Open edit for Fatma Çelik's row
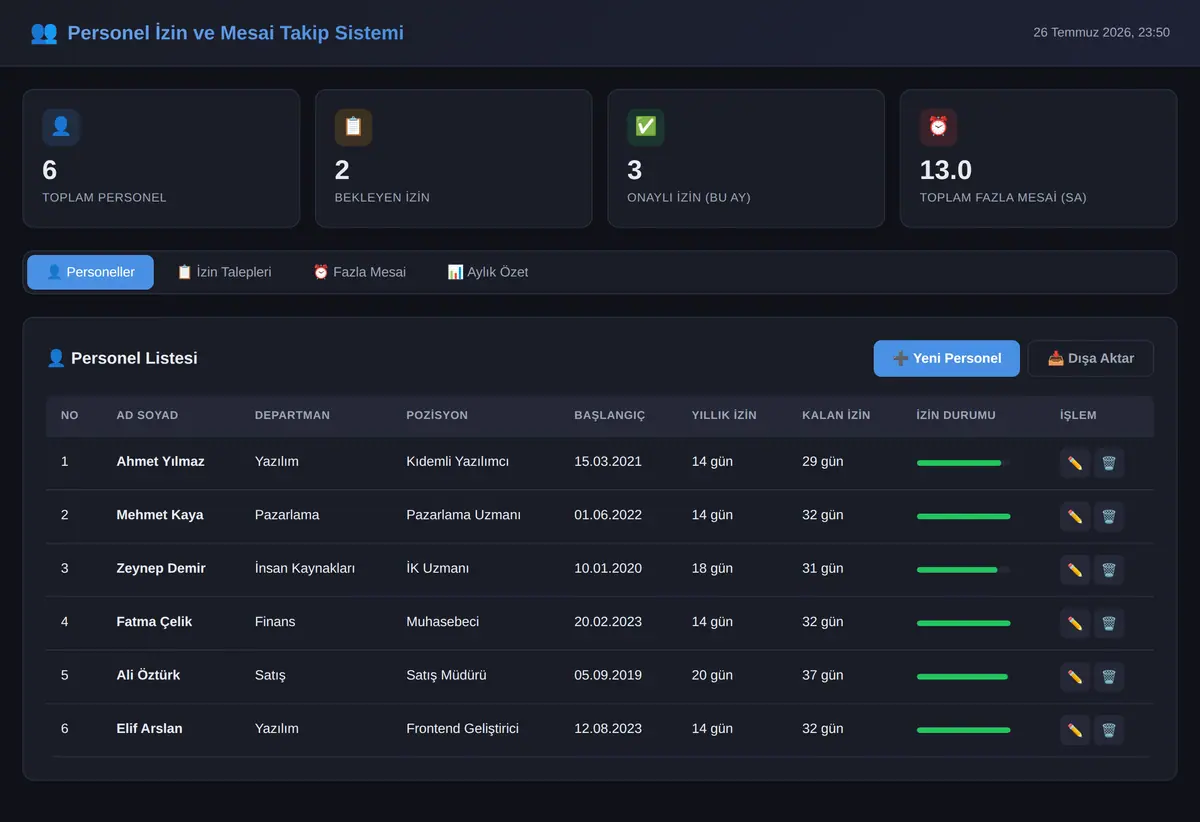 (1075, 623)
